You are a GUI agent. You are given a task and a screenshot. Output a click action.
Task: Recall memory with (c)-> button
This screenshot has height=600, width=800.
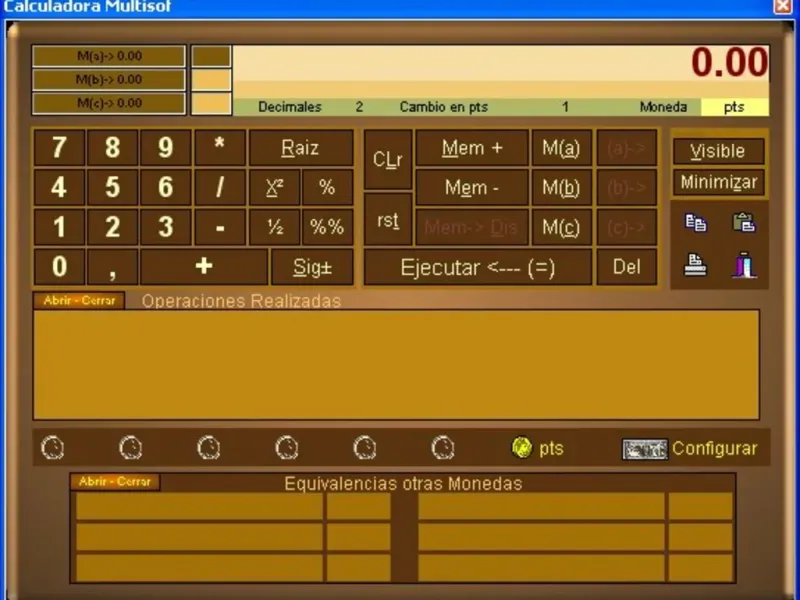pyautogui.click(x=627, y=227)
